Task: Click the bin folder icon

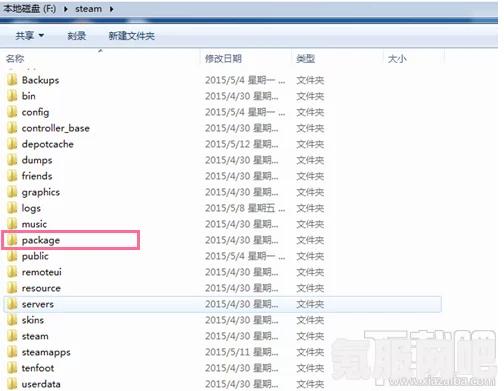Action: pos(12,96)
